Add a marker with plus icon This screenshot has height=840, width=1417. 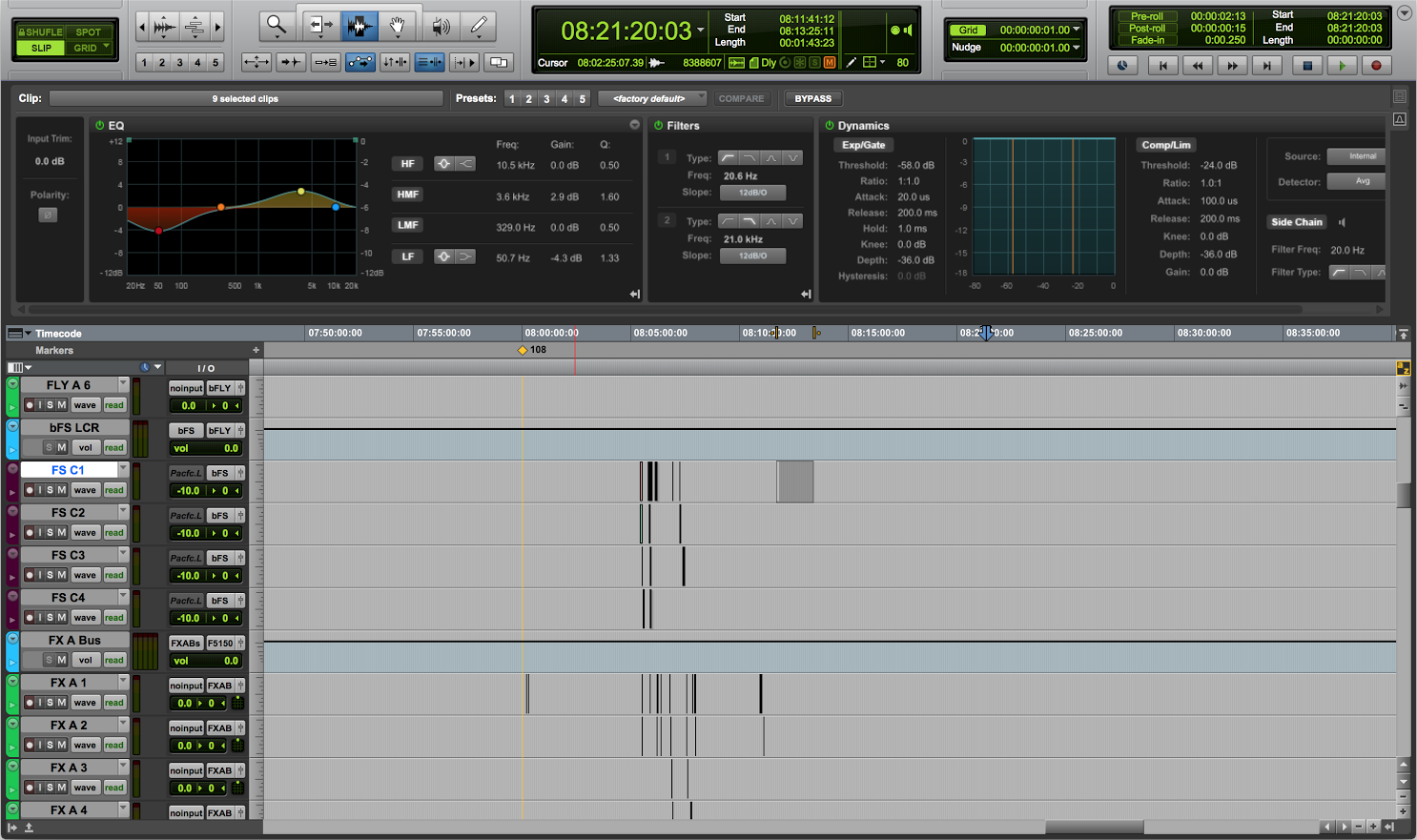256,351
